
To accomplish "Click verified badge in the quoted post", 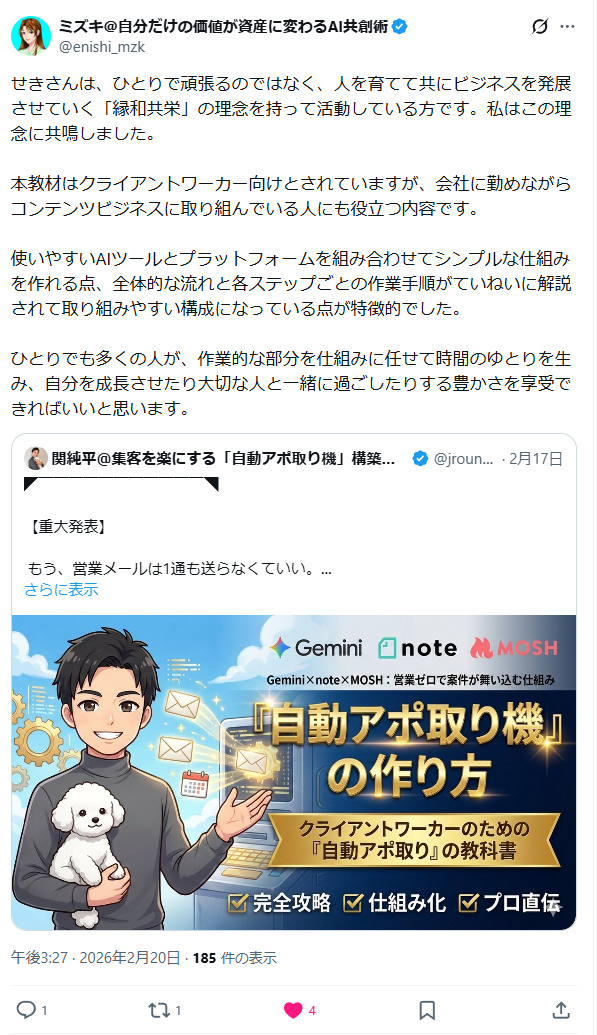I will click(x=420, y=459).
